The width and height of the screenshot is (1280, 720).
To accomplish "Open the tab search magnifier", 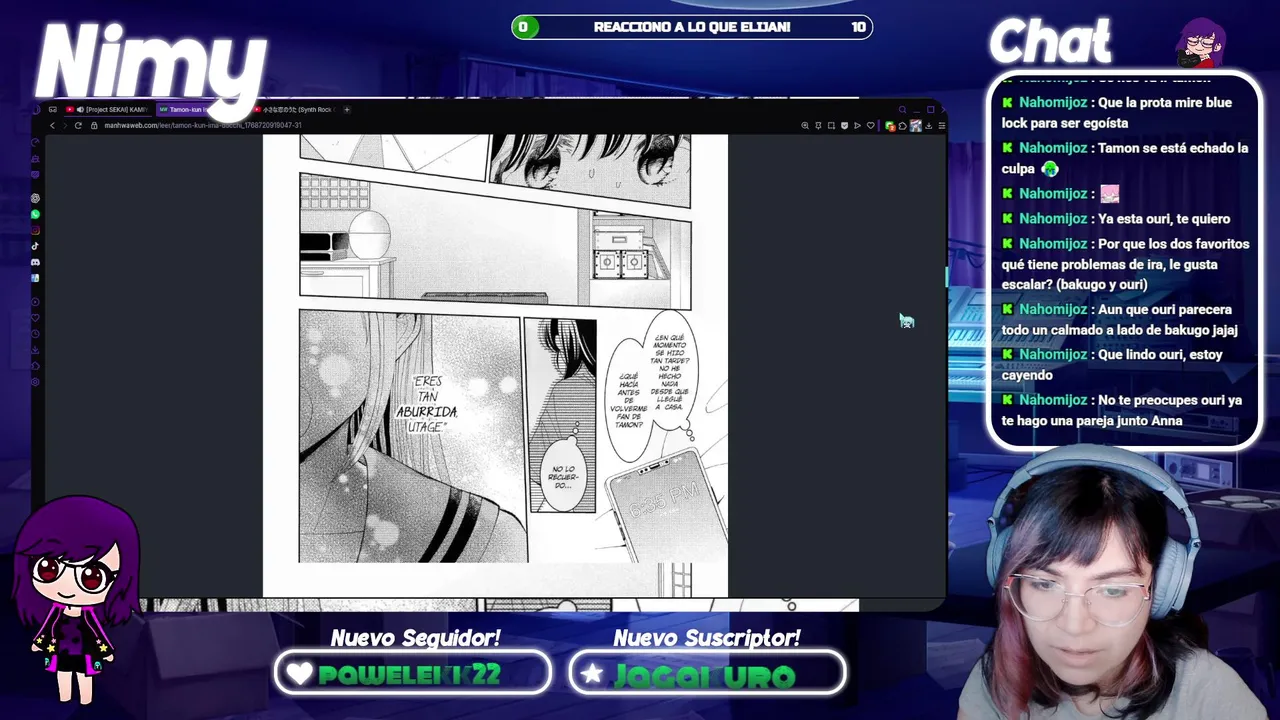I will [902, 109].
